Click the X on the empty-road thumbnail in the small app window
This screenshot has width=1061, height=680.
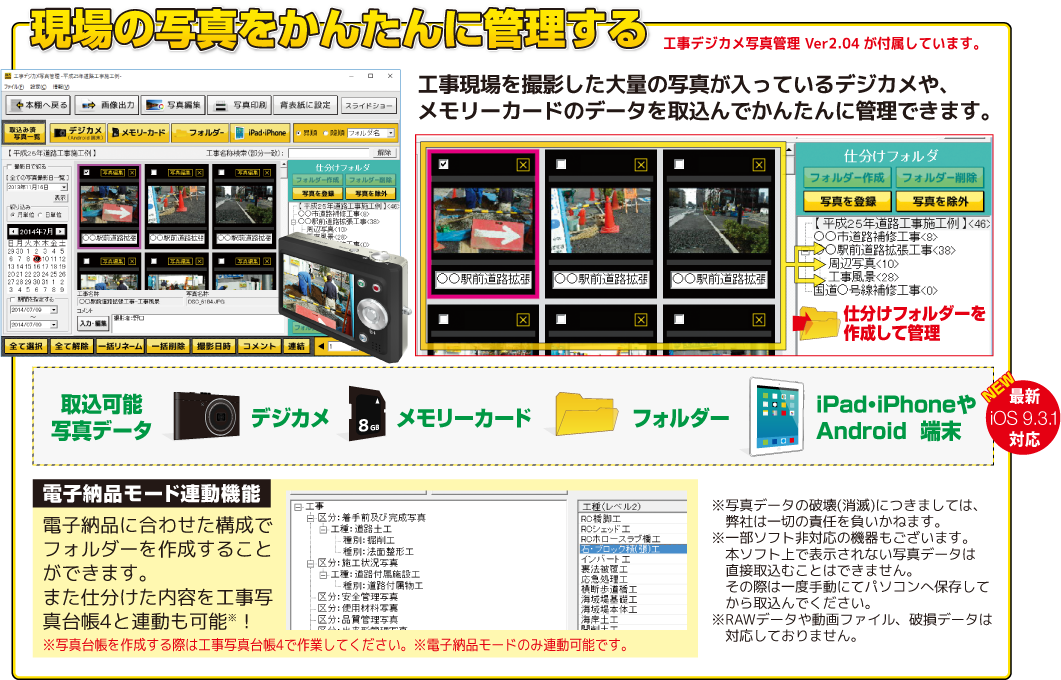pyautogui.click(x=267, y=173)
